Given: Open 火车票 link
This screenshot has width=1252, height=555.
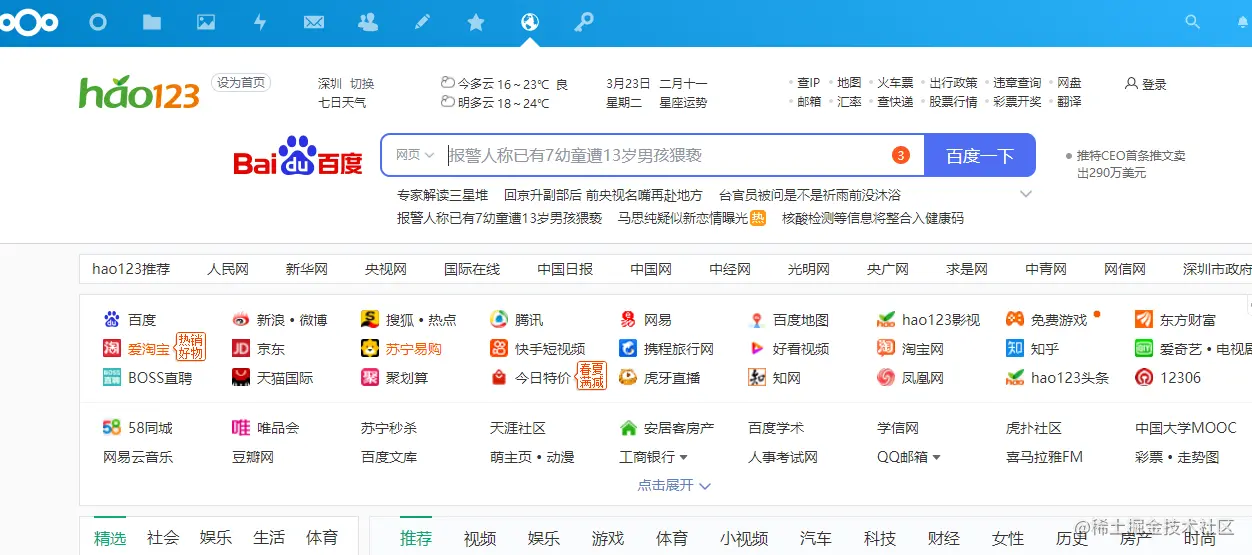Looking at the screenshot, I should click(895, 83).
